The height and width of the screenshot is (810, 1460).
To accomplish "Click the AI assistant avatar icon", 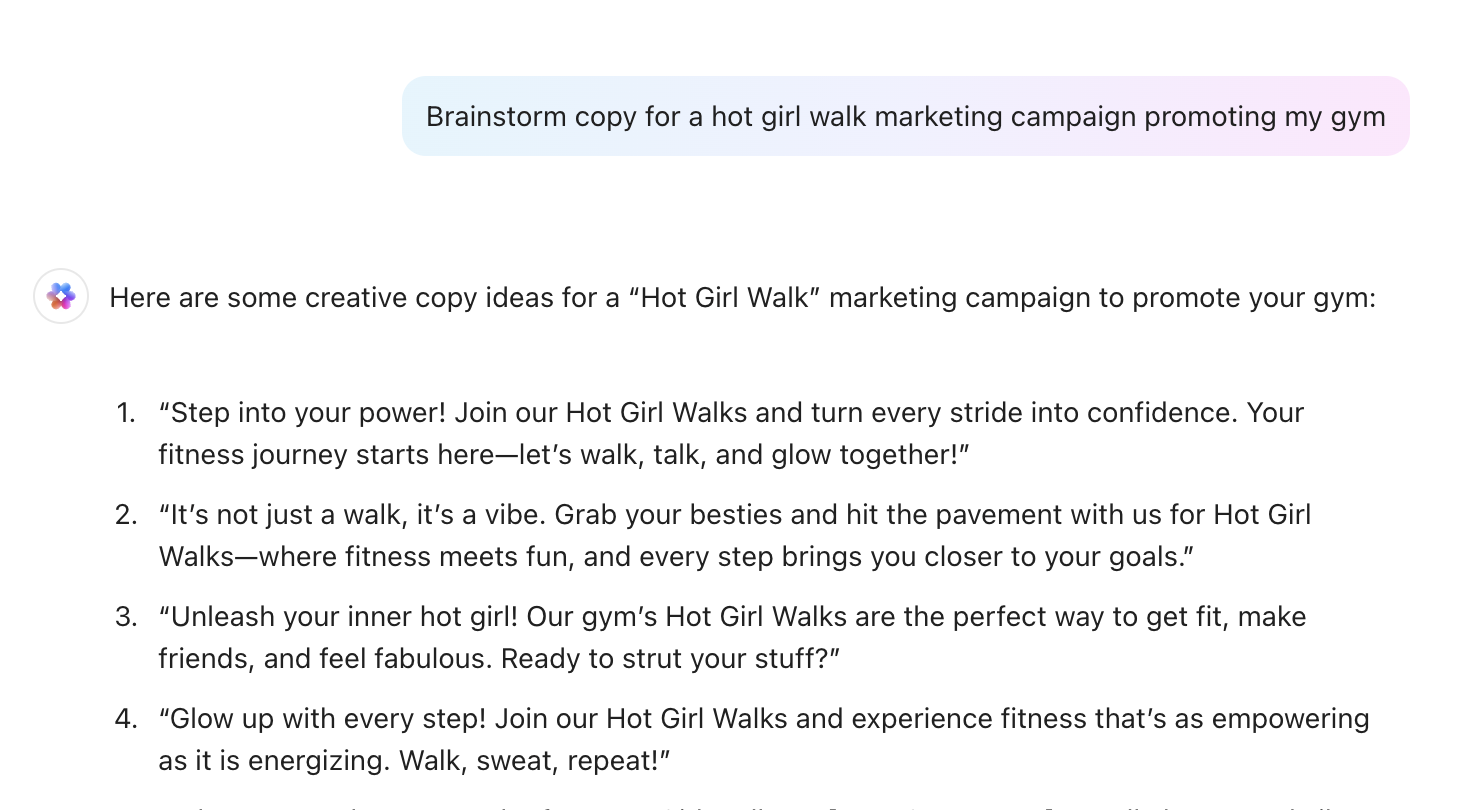I will point(61,296).
